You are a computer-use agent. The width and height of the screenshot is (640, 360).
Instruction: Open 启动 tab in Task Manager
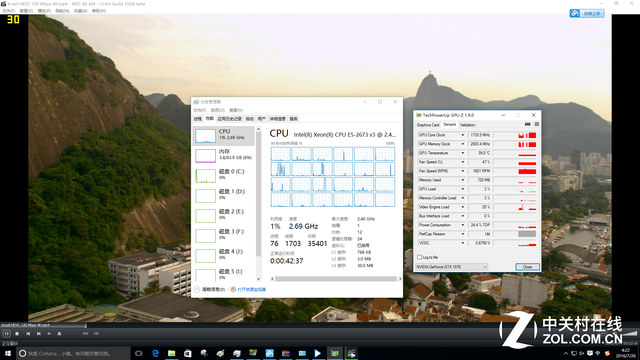coord(249,119)
